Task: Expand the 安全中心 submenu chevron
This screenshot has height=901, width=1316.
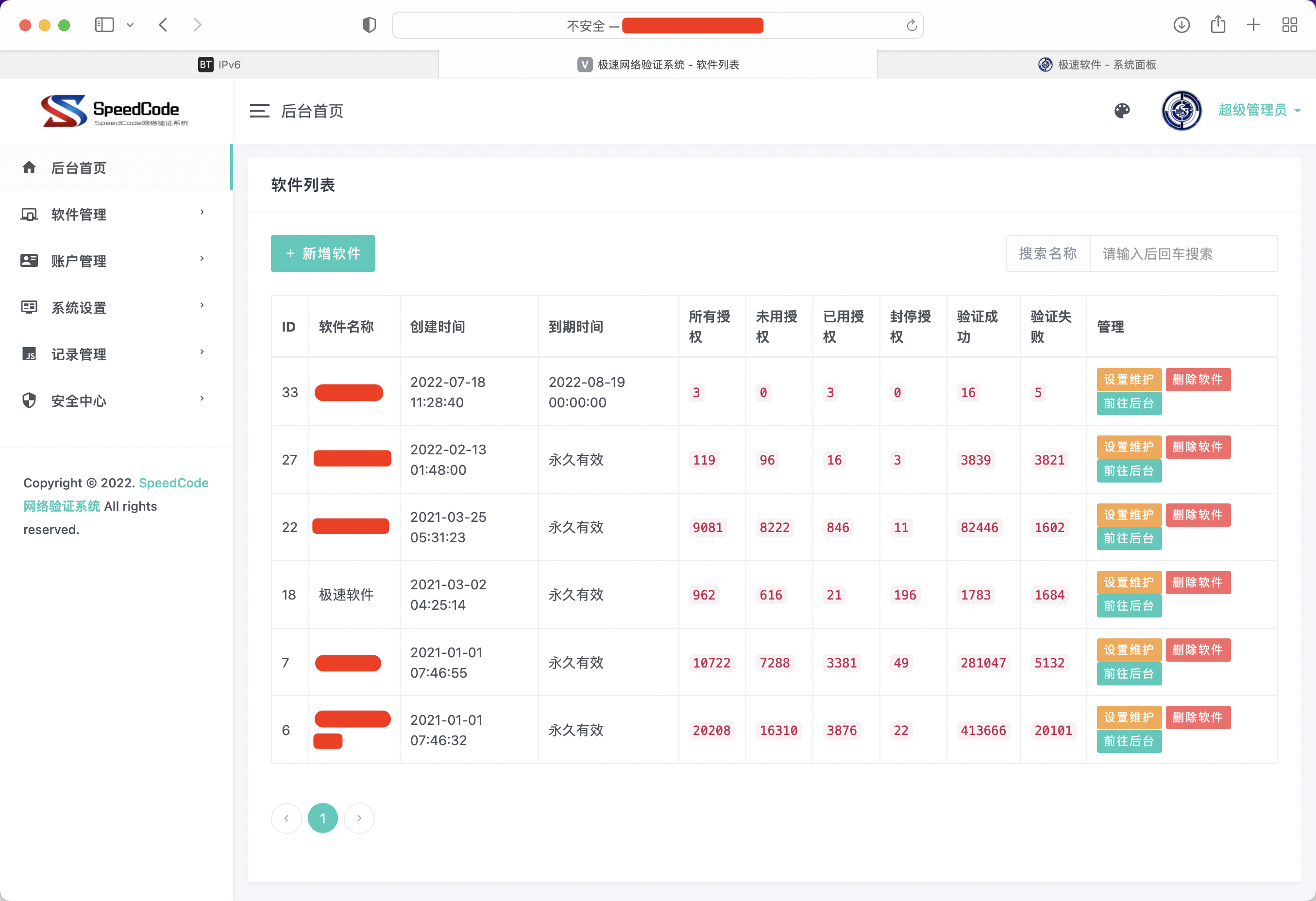Action: 202,399
